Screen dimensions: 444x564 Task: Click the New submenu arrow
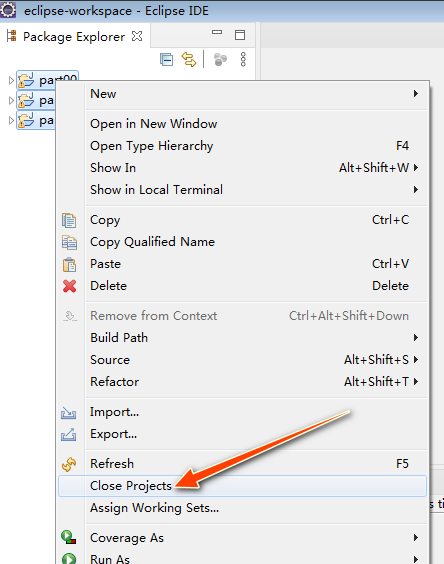(416, 94)
